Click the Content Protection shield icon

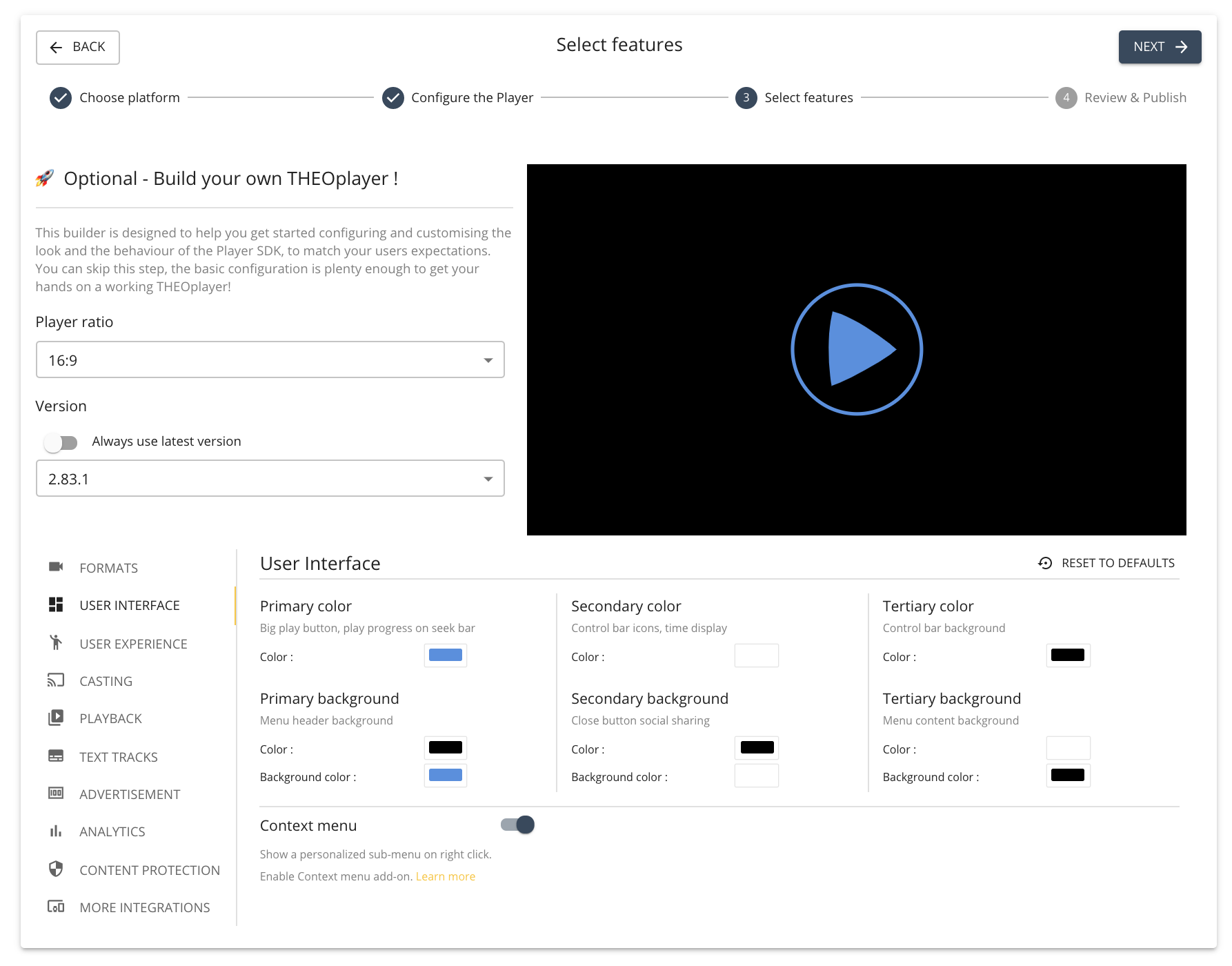56,869
